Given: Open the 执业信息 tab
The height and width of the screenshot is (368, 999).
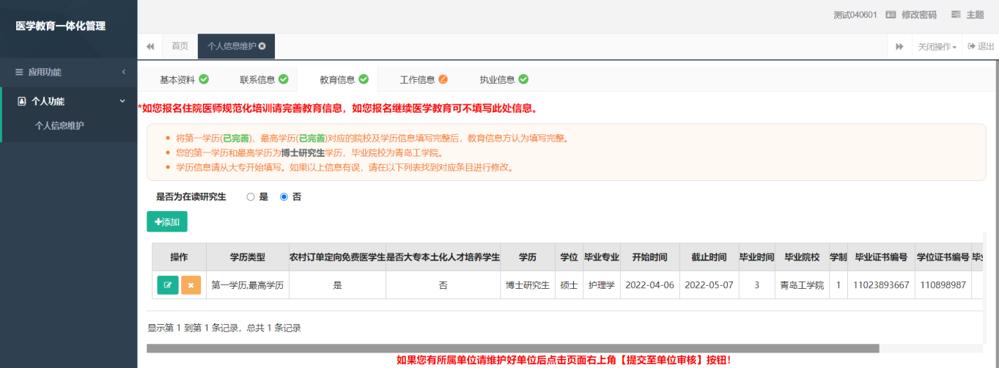Looking at the screenshot, I should click(504, 80).
